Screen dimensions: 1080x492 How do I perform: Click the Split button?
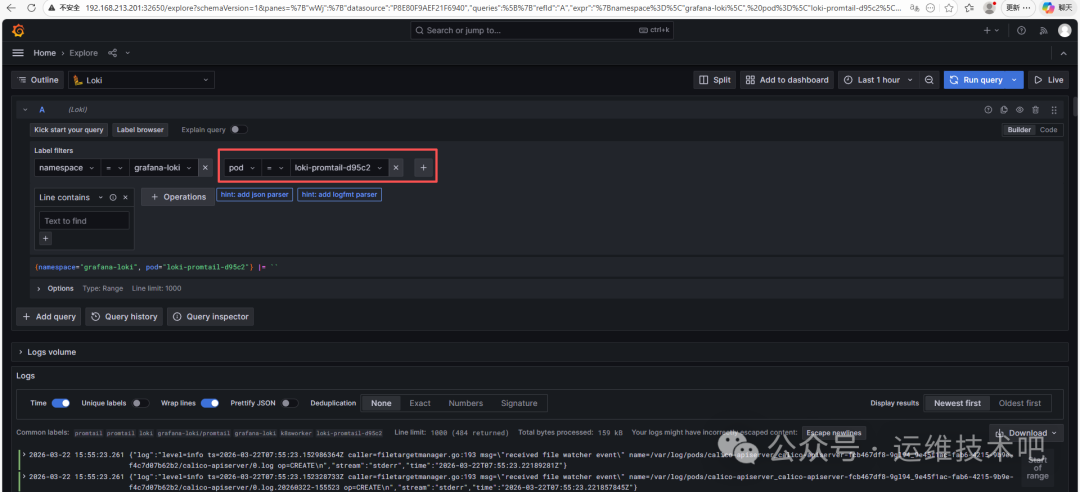[x=714, y=80]
